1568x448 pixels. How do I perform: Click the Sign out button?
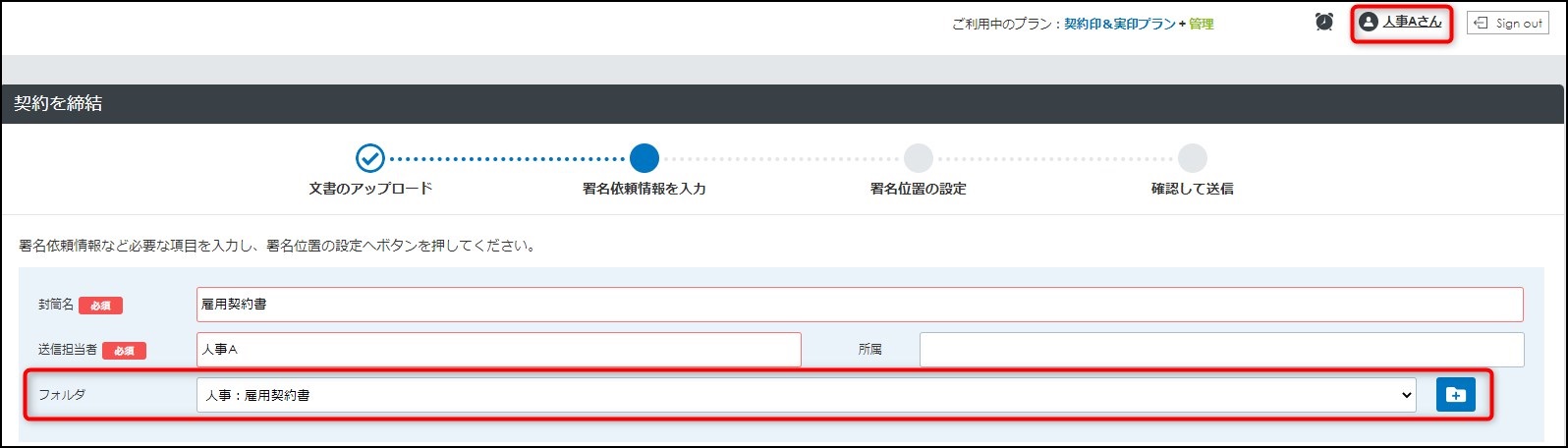pos(1508,23)
